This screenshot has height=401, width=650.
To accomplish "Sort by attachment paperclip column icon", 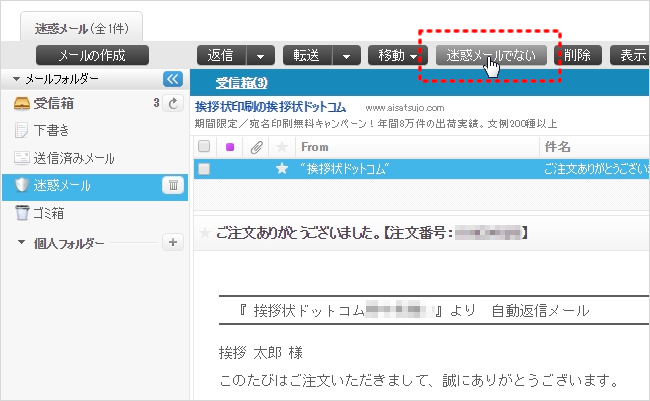I will (x=257, y=147).
